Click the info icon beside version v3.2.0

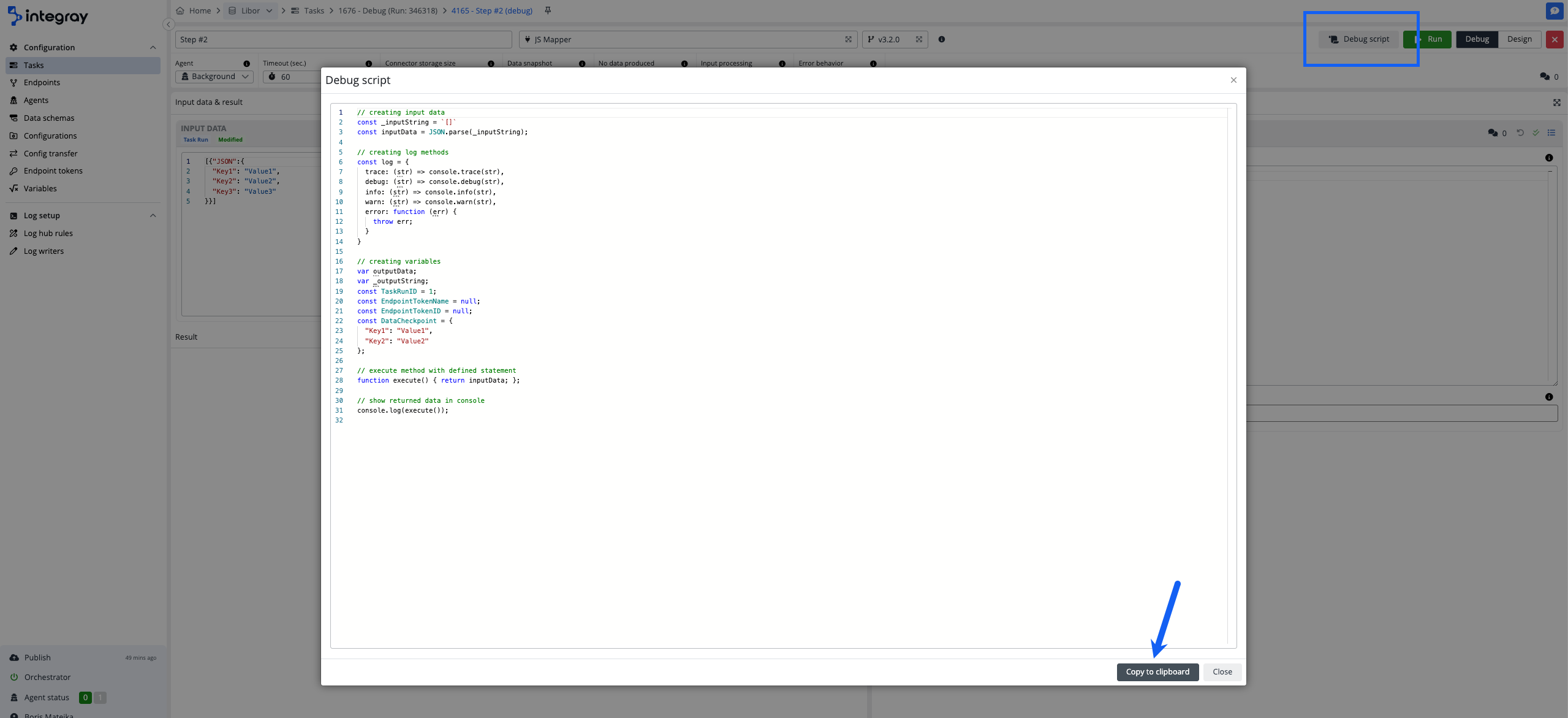click(942, 39)
